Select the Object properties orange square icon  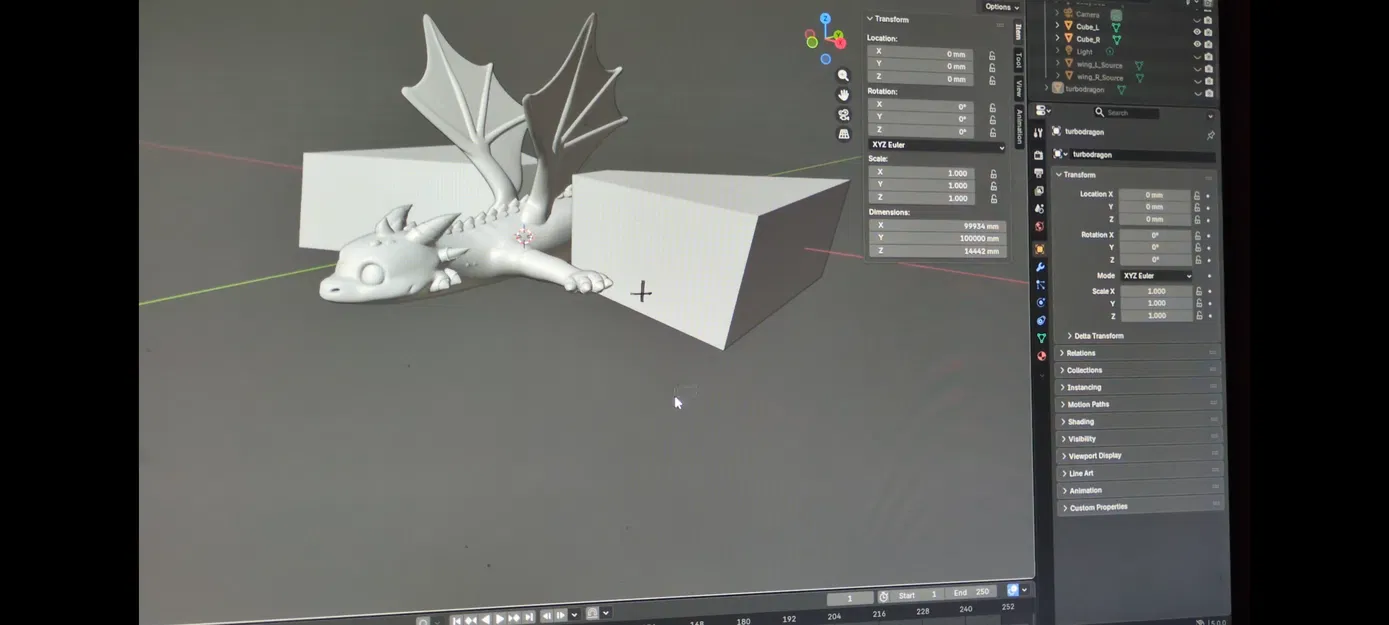1040,249
